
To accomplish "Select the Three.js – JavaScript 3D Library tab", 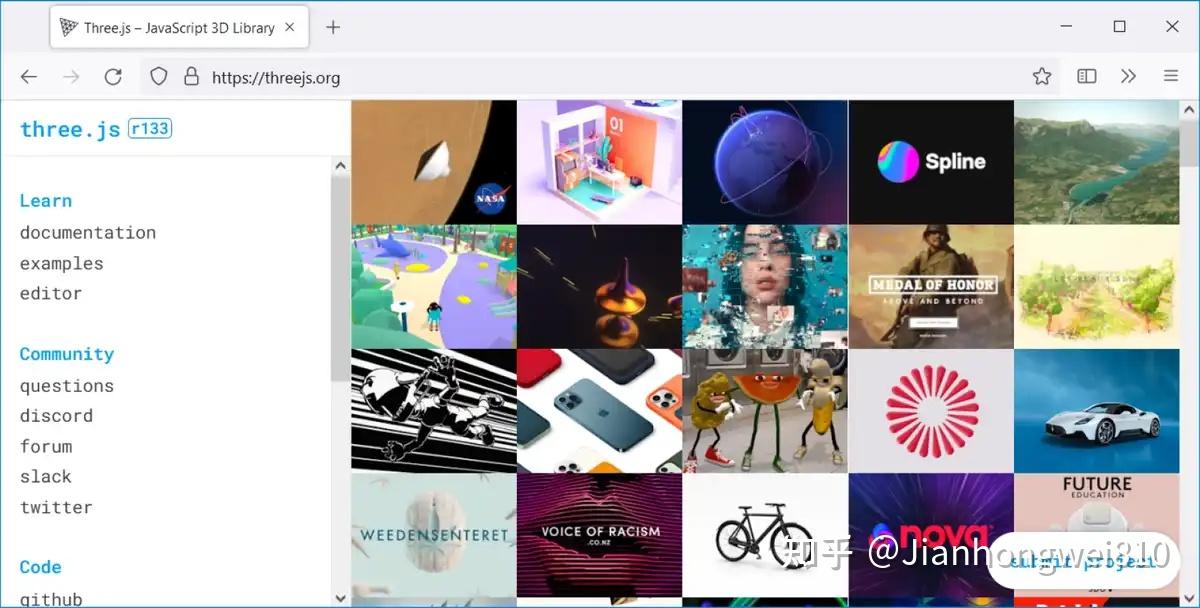I will pyautogui.click(x=179, y=28).
